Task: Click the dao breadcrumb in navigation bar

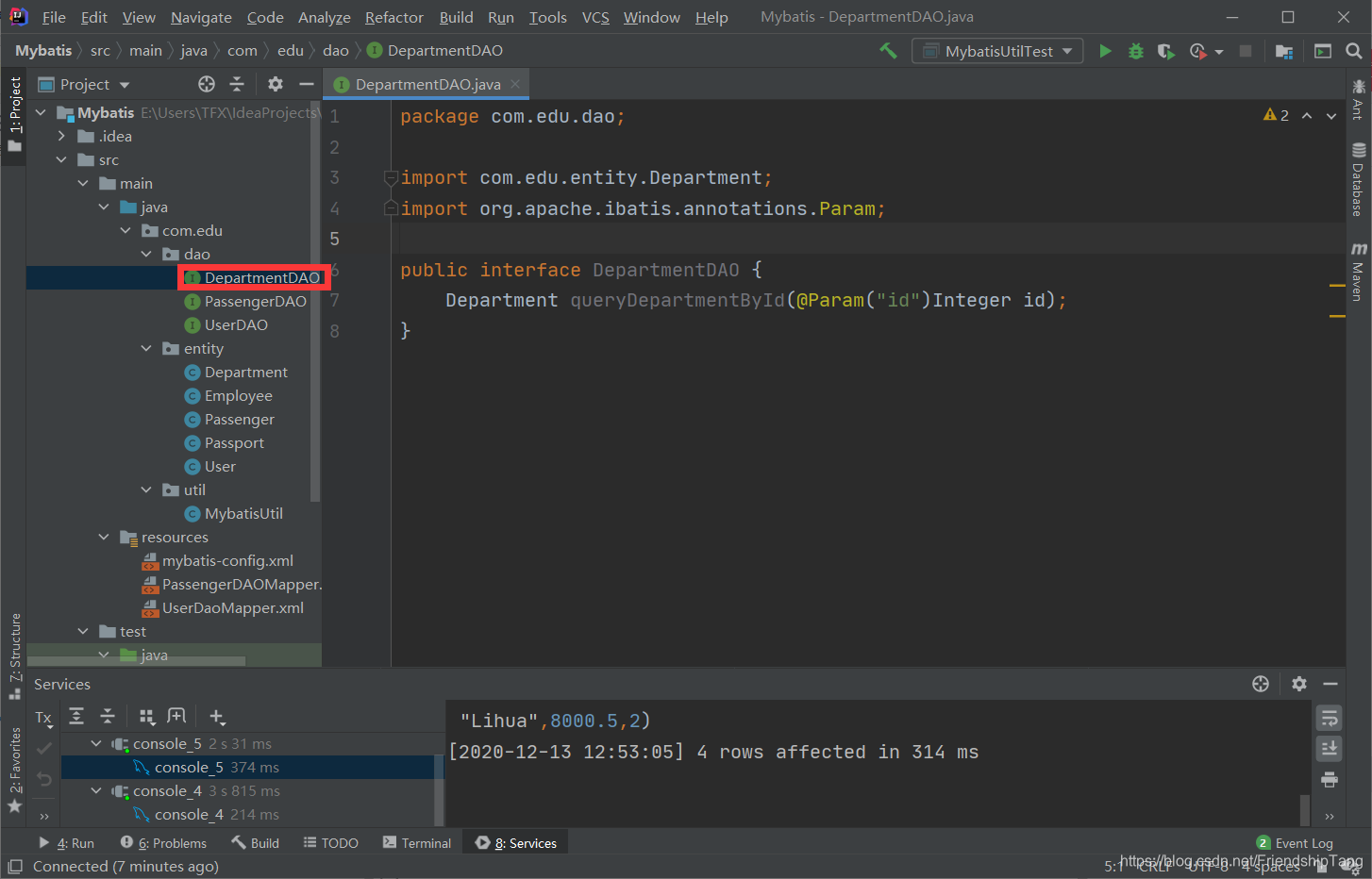Action: 336,50
